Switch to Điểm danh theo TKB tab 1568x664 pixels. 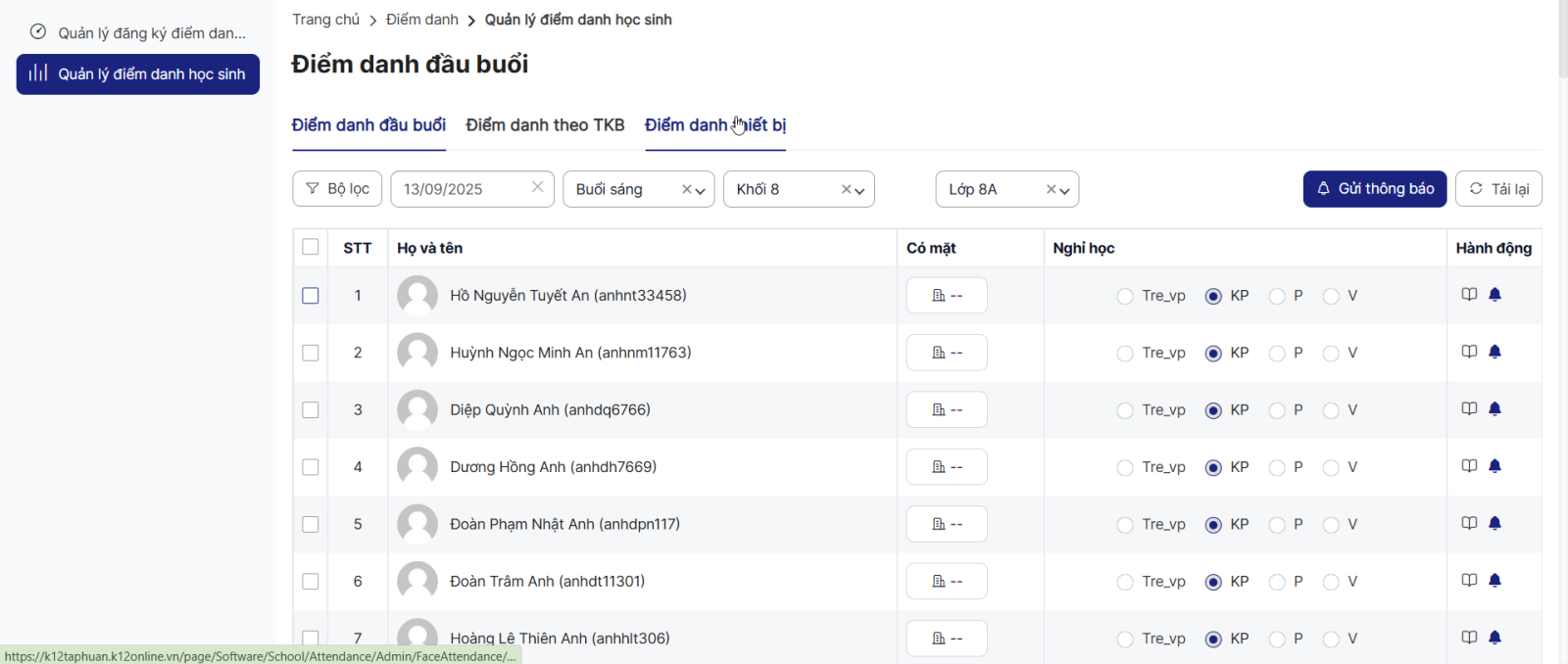(545, 125)
